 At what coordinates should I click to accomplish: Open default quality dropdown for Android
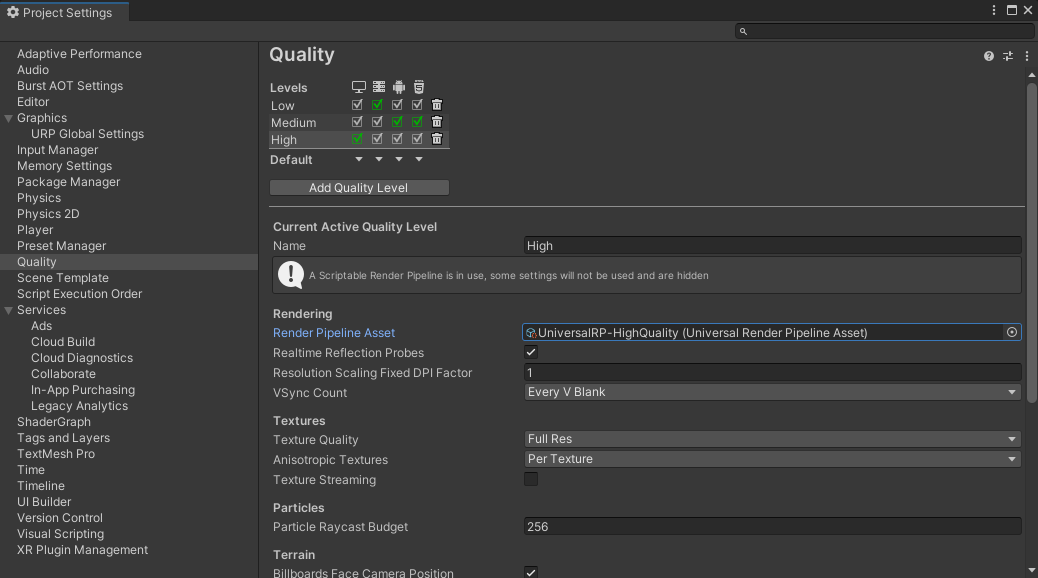pyautogui.click(x=399, y=160)
